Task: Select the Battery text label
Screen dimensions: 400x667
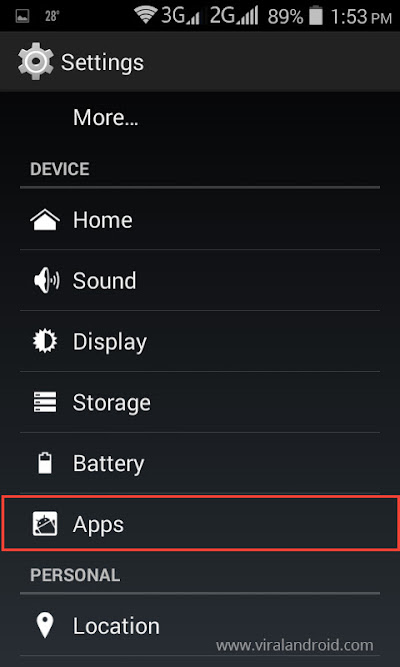Action: pos(109,463)
